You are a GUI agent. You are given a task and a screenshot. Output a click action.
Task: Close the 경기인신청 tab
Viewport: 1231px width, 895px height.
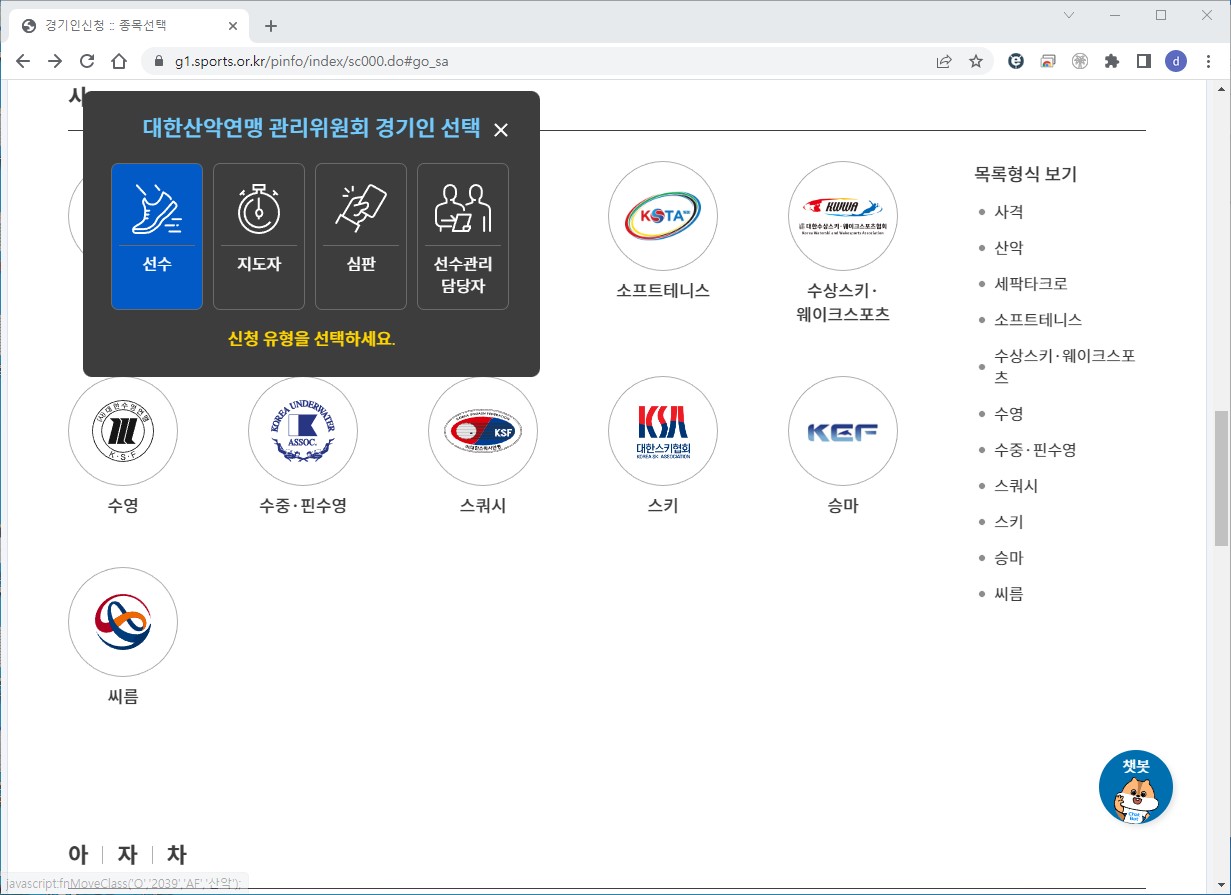pos(233,26)
